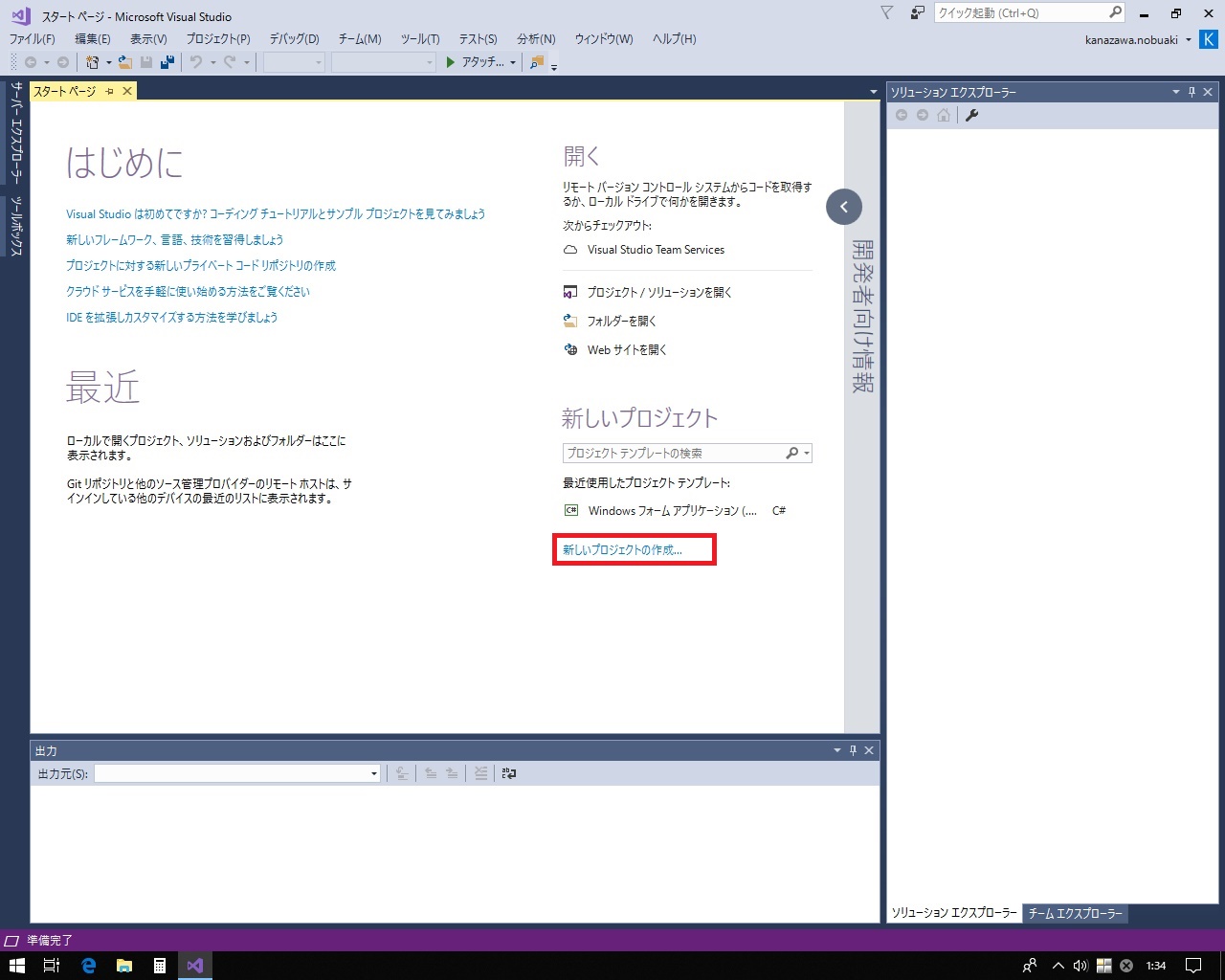Open the 編集(E) menu
Screen dimensions: 1225x980
(93, 39)
